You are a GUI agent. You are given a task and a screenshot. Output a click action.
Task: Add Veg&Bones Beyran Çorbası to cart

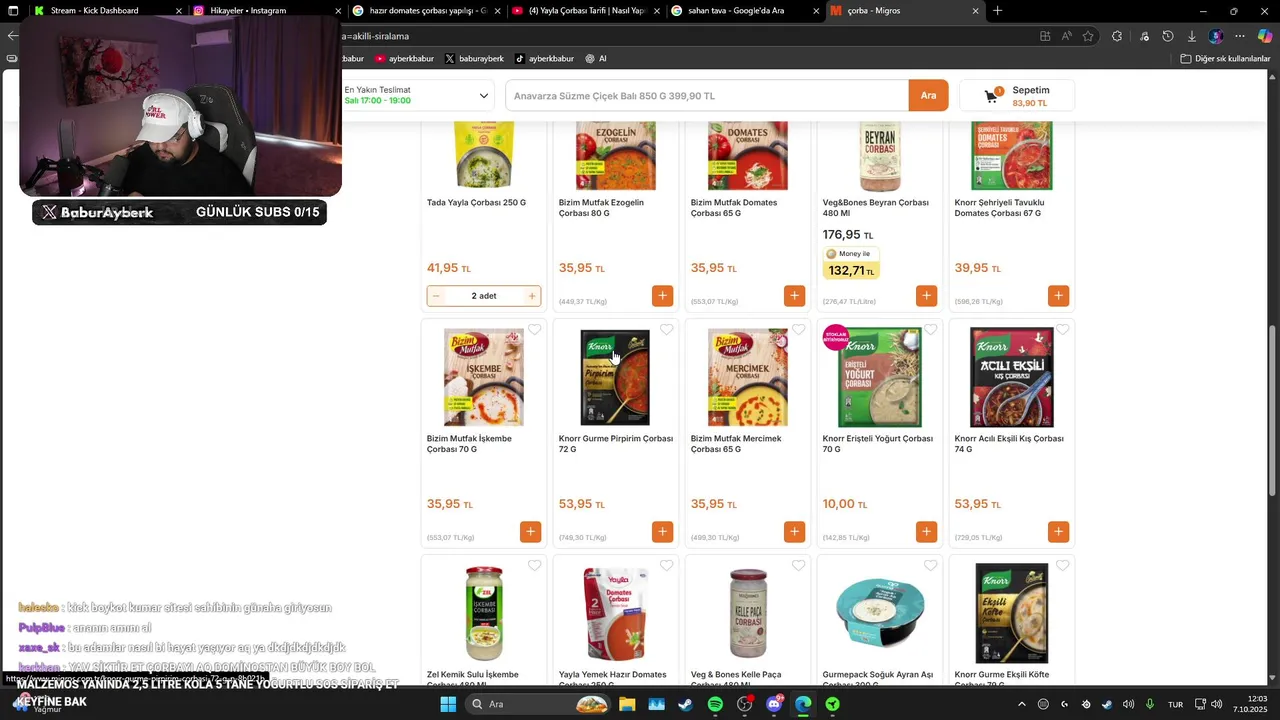[x=926, y=296]
